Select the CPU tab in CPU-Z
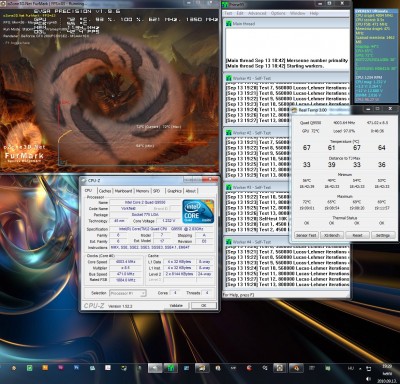400x384 pixels. [88, 191]
